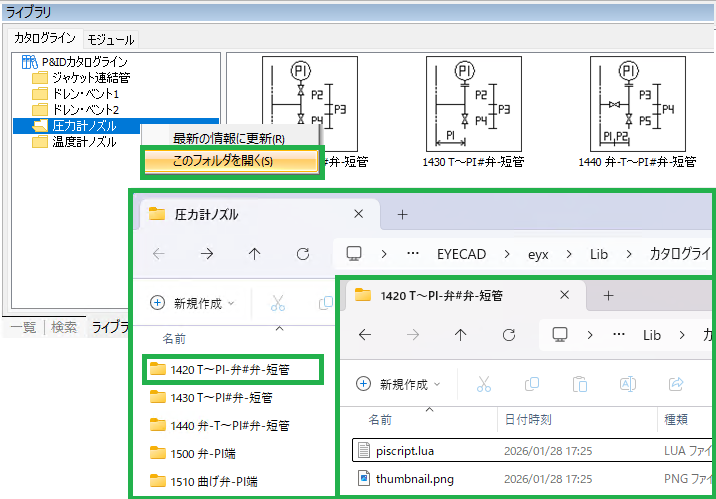Image resolution: width=716 pixels, height=499 pixels.
Task: Close the 圧力計ノズル Explorer tab
Action: pos(359,214)
